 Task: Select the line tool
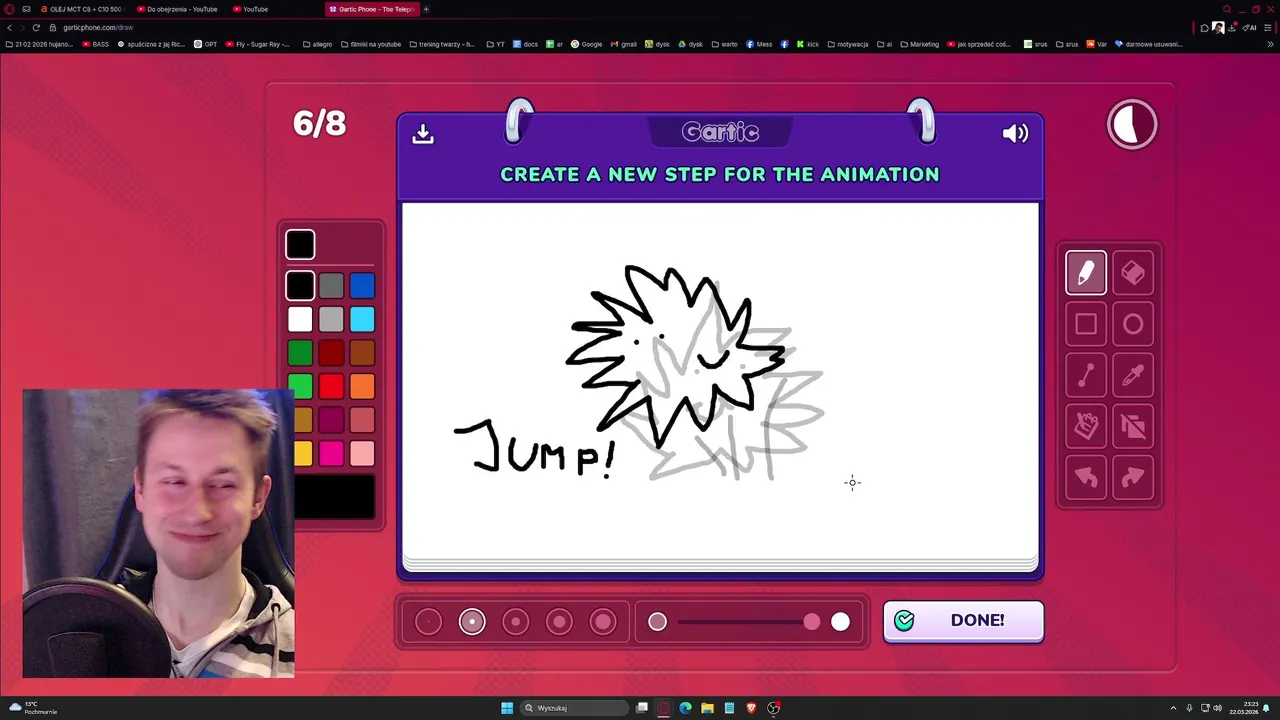coord(1086,375)
